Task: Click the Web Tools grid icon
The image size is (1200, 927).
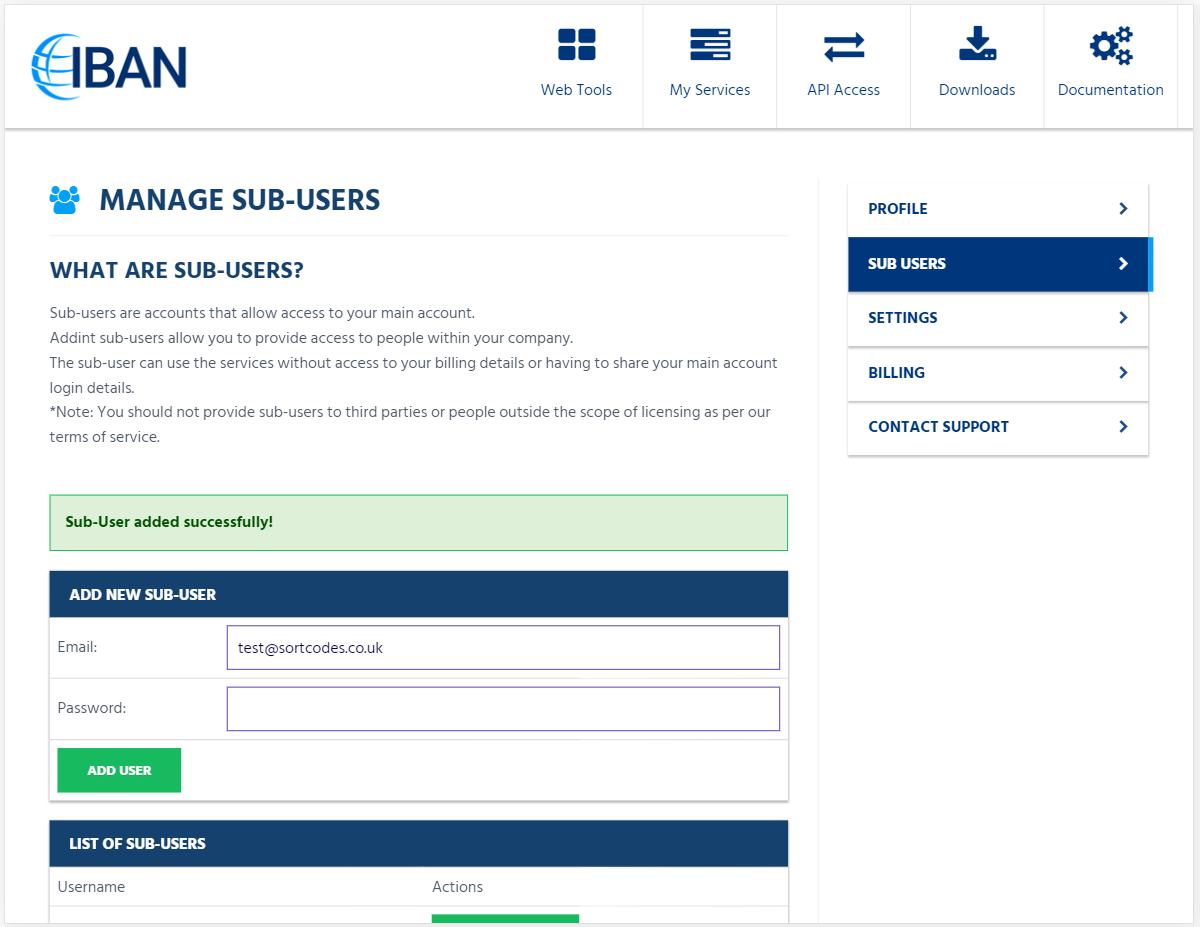Action: click(576, 45)
